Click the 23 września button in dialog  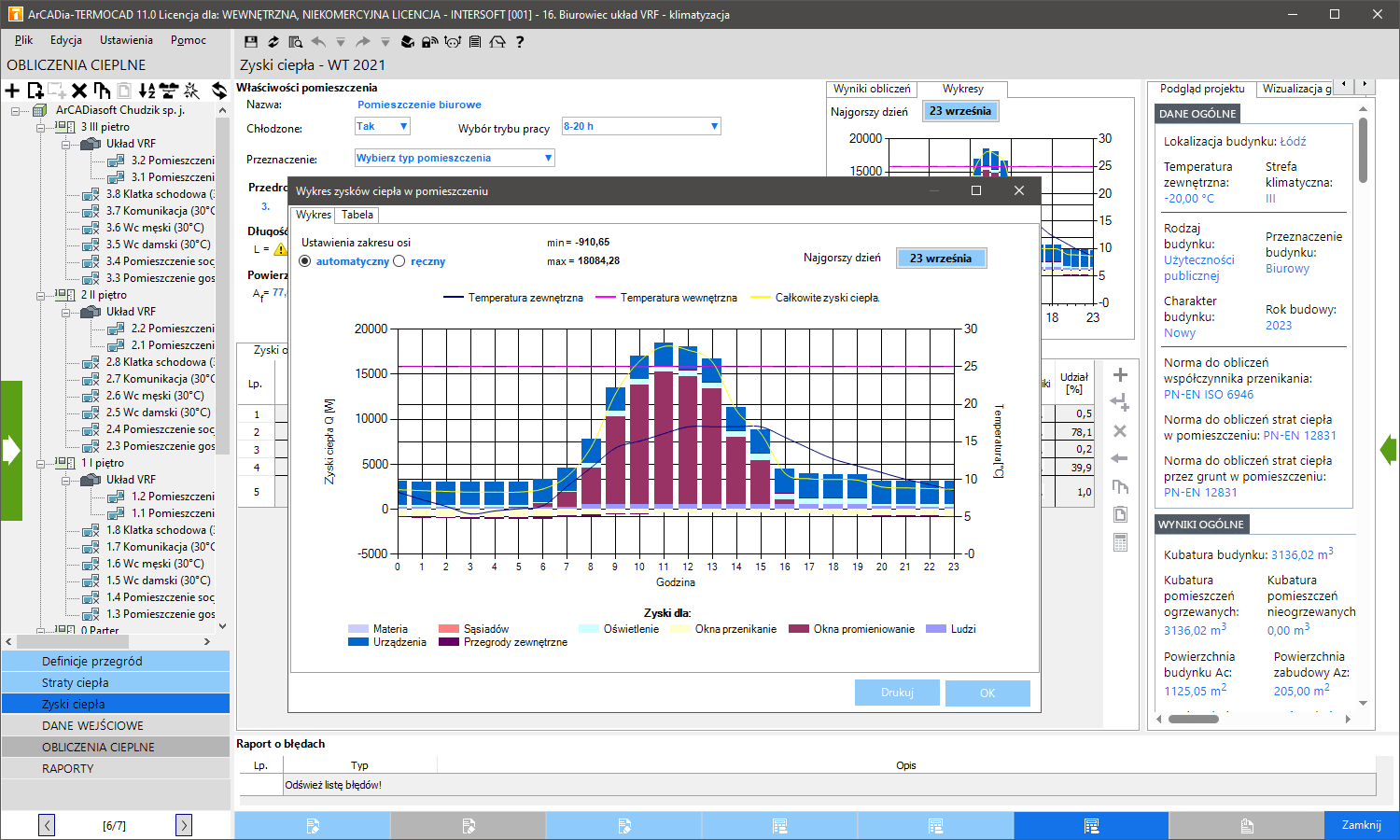point(941,259)
